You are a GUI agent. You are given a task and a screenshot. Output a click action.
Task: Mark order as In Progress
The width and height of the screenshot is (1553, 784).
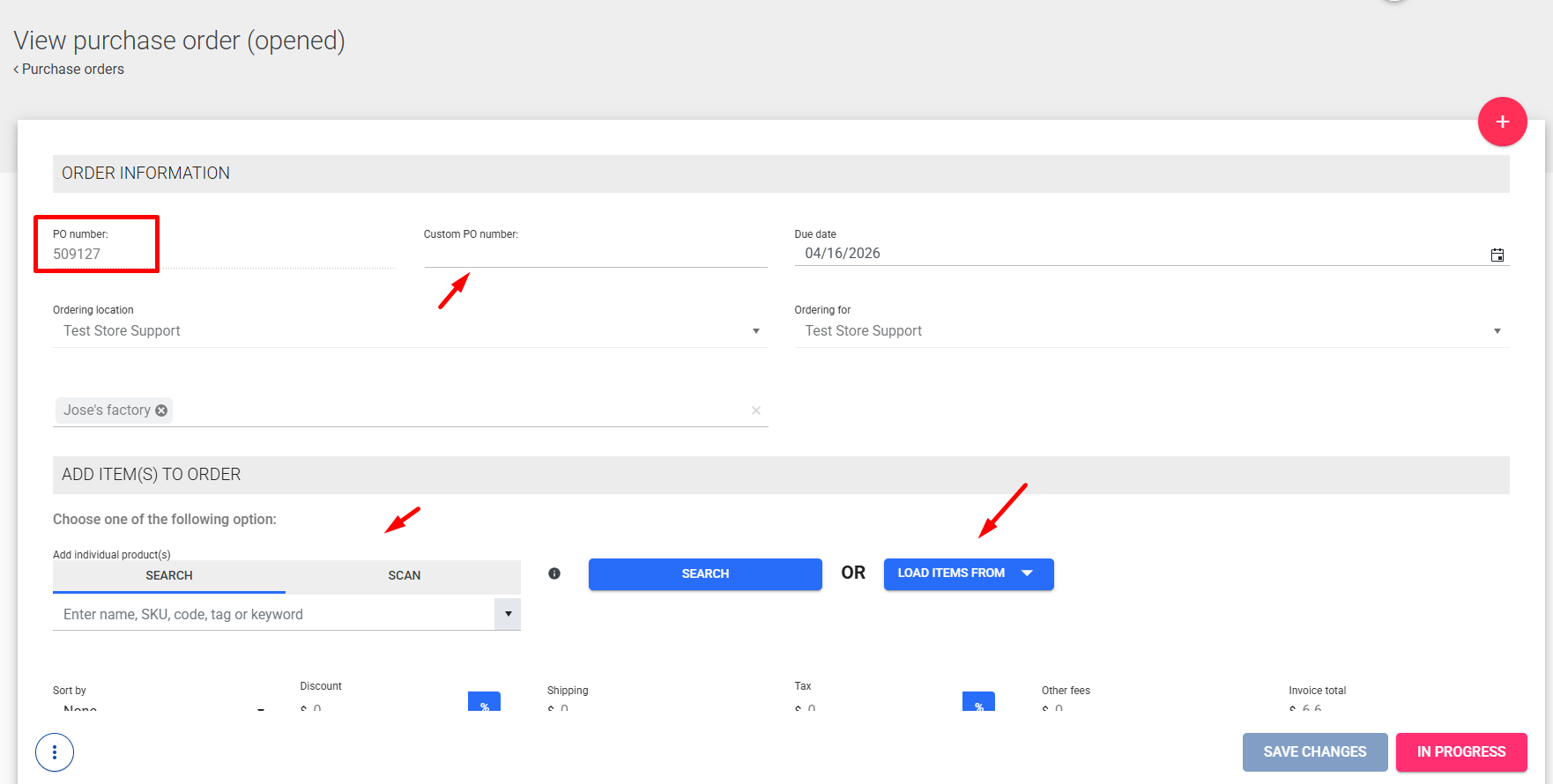pyautogui.click(x=1460, y=751)
